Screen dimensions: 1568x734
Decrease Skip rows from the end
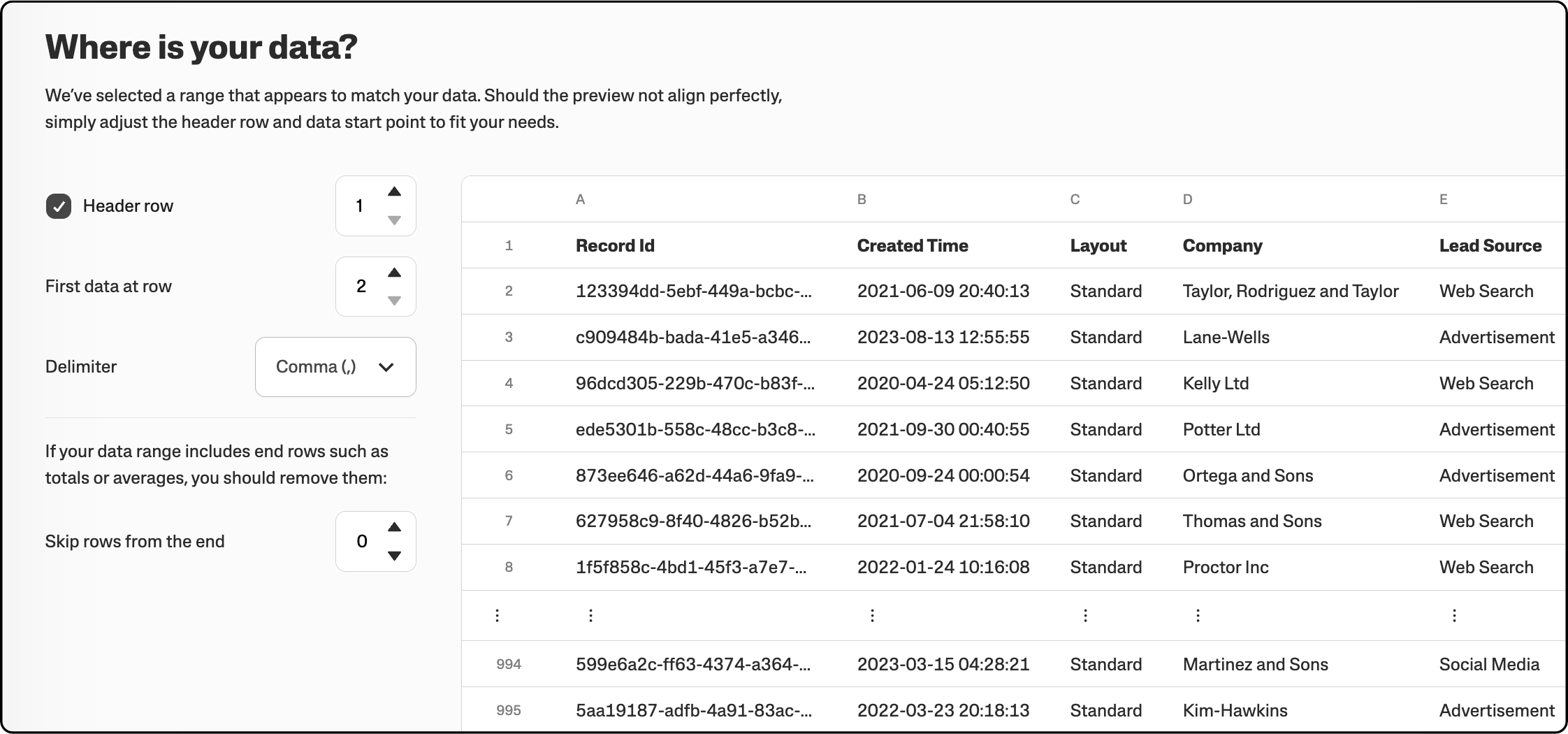tap(394, 556)
